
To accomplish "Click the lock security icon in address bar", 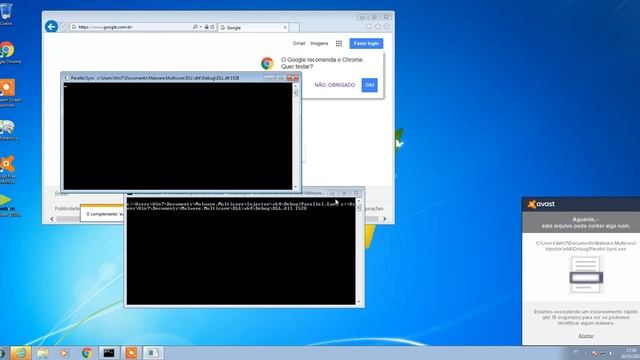I will click(x=207, y=27).
